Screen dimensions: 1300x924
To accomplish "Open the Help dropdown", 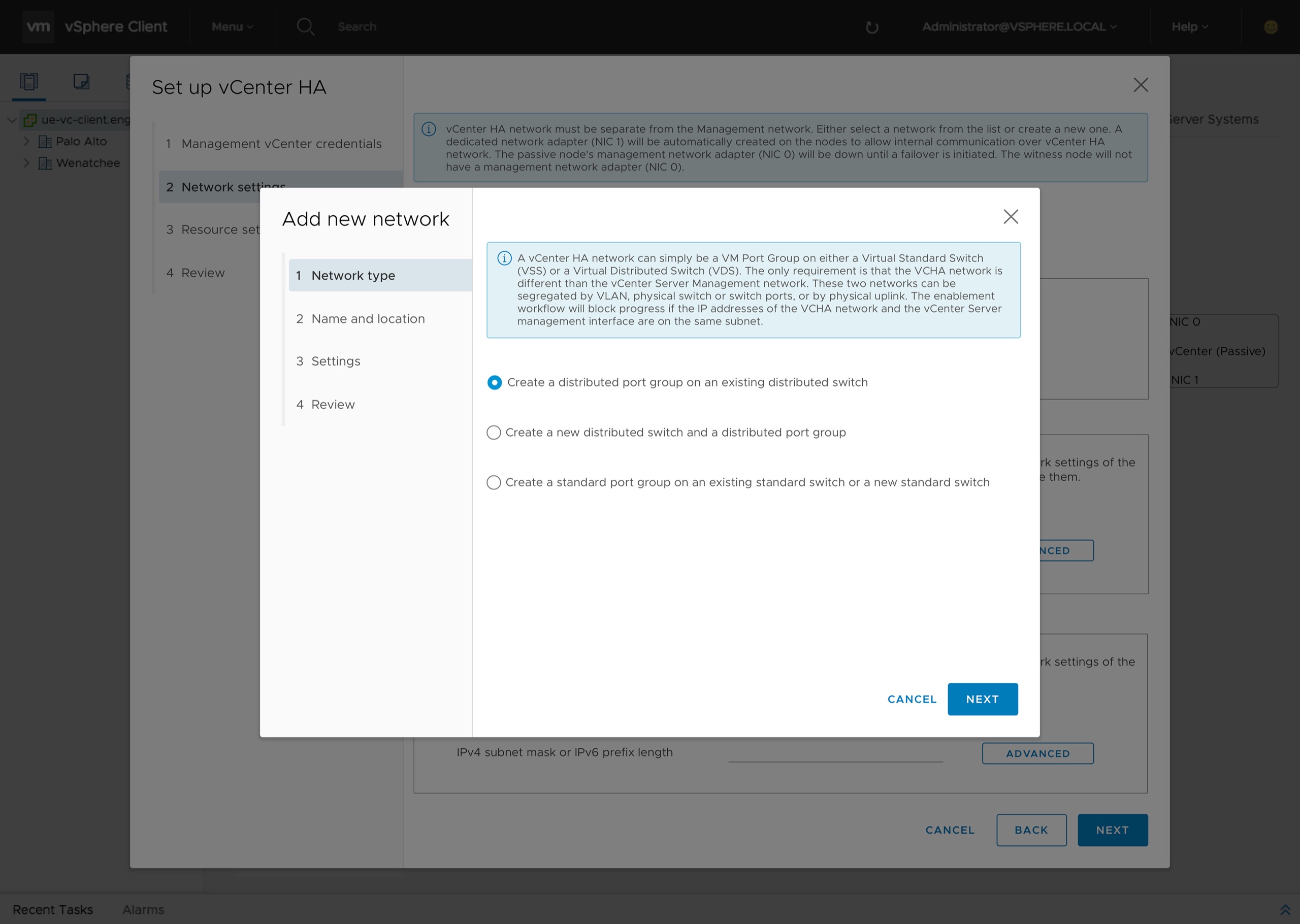I will [x=1189, y=27].
